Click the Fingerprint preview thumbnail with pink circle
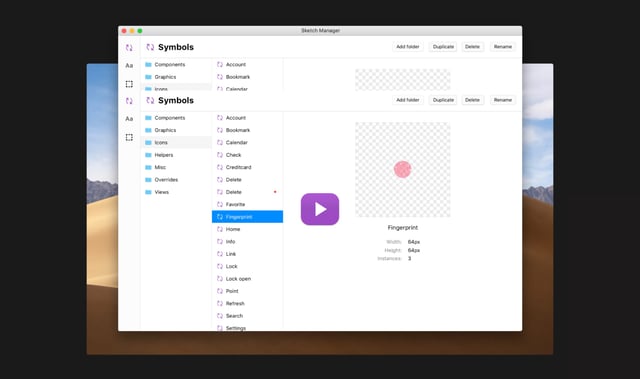640x379 pixels. click(402, 169)
